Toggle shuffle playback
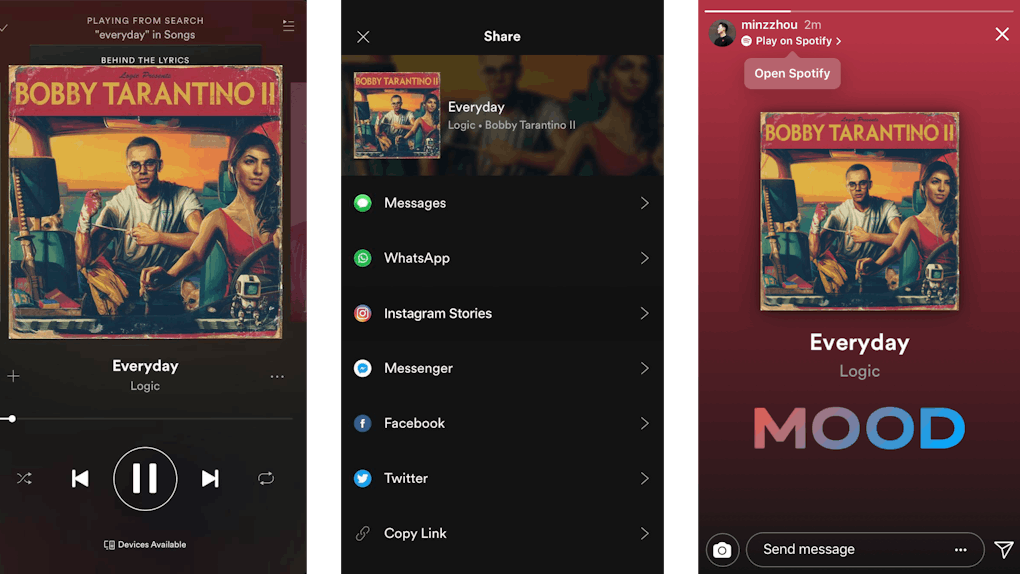Viewport: 1020px width, 574px height. [24, 479]
